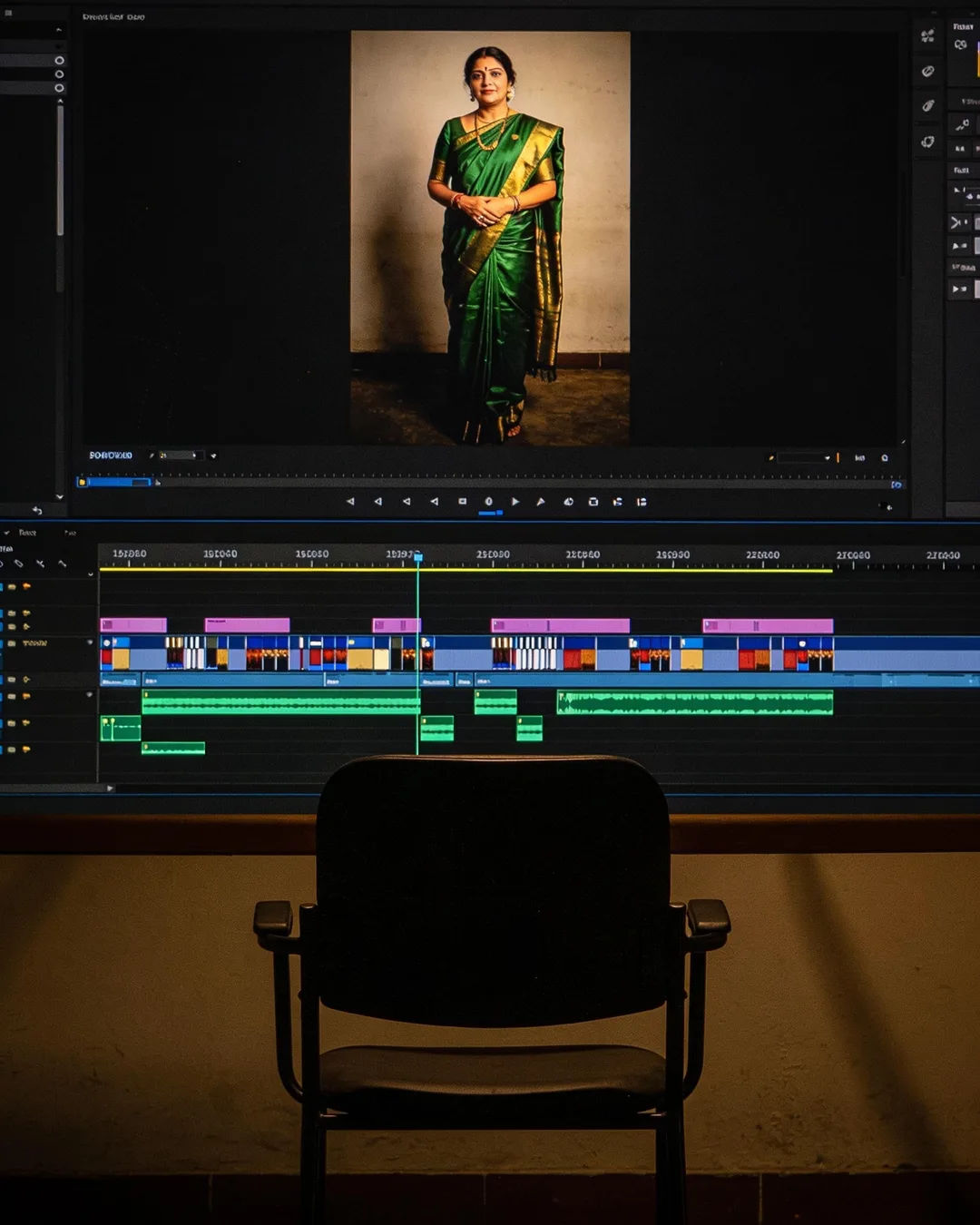This screenshot has width=980, height=1225.
Task: Toggle the third circle option in the top-left panel
Action: coord(60,88)
